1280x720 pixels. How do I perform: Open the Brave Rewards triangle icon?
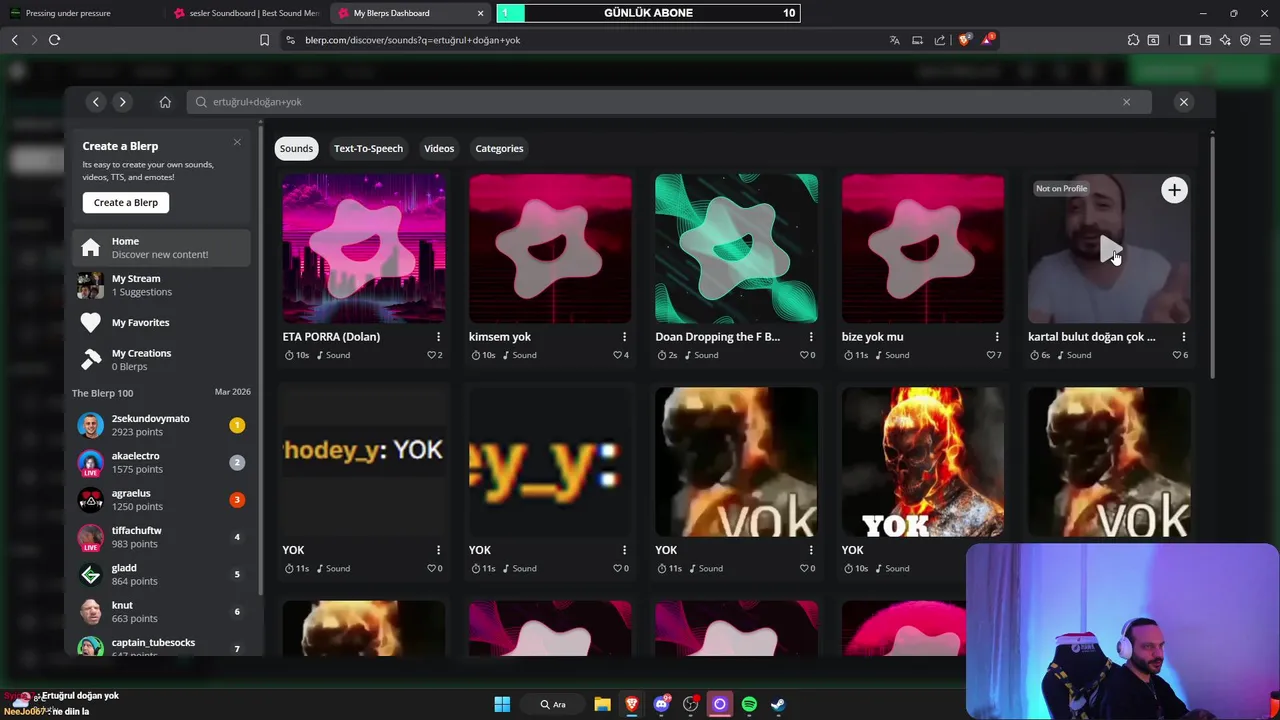click(x=988, y=40)
